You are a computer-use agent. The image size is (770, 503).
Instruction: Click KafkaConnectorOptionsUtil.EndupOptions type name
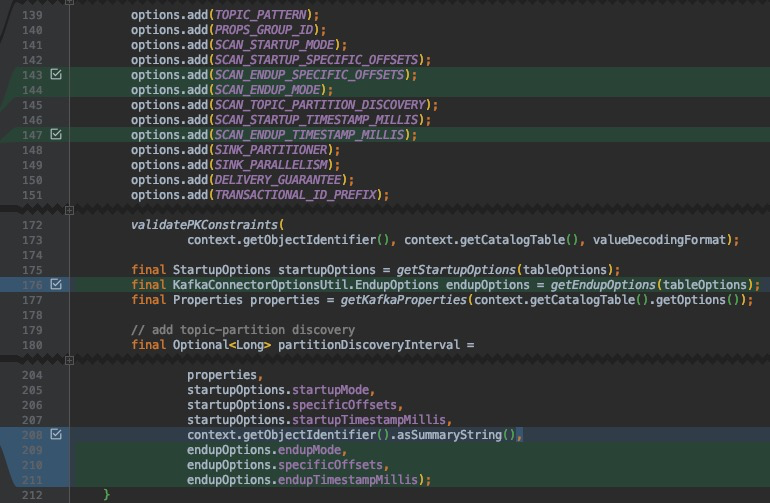(x=305, y=285)
